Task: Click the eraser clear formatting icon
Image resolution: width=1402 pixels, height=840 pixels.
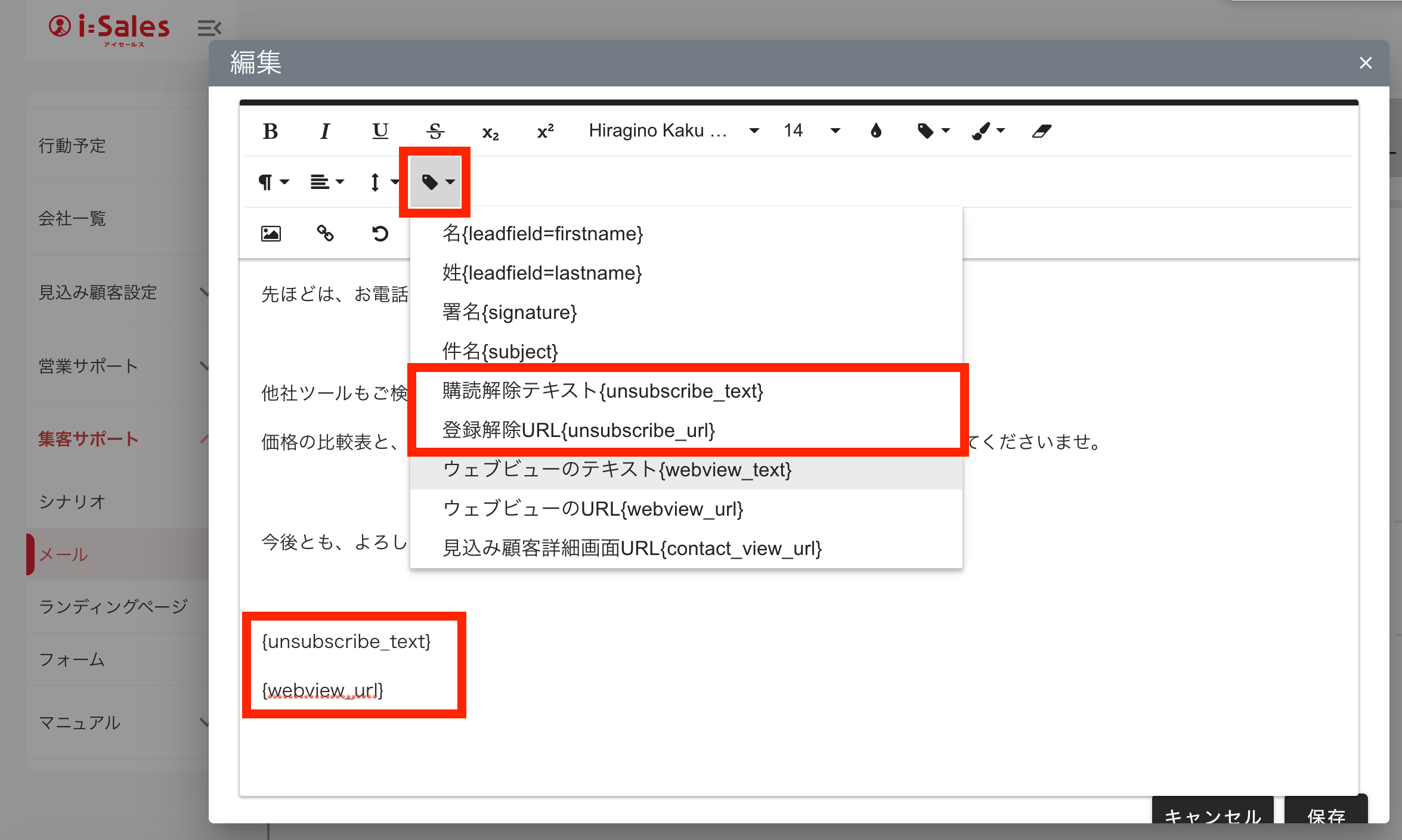Action: pos(1041,131)
